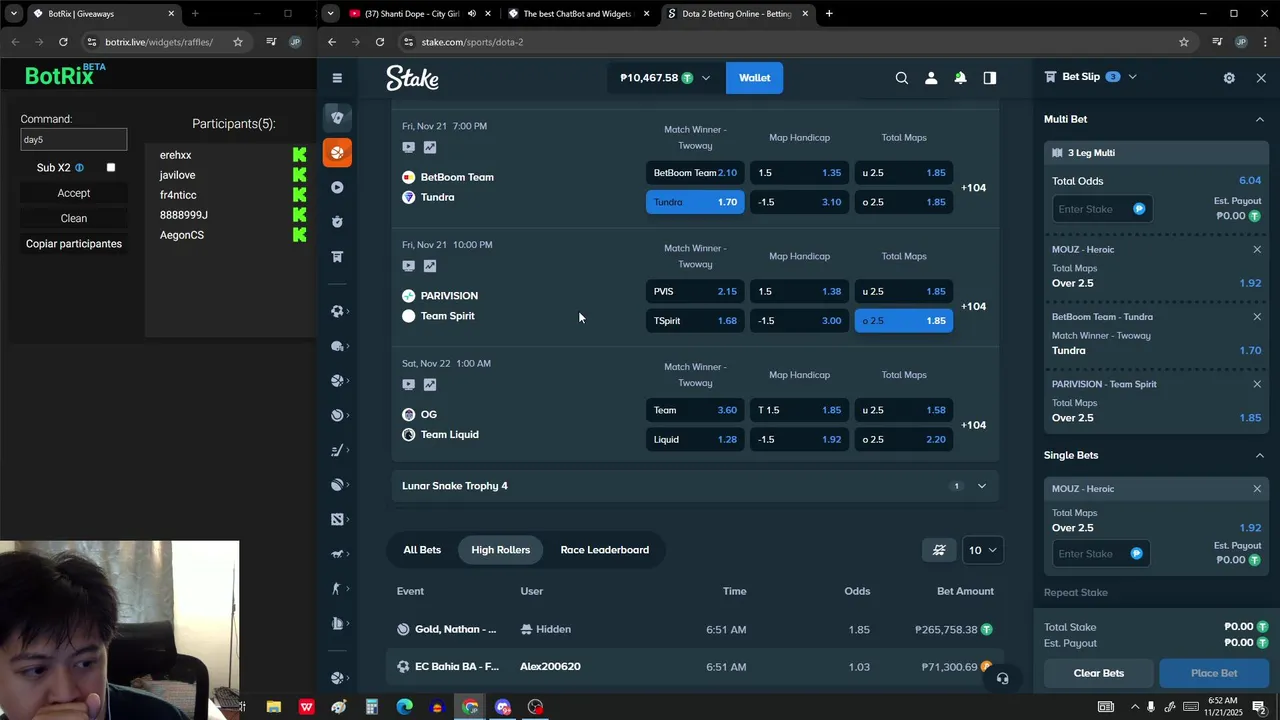Remove BetBoom Team - Tundra leg
Screen dimensions: 1280x720
coord(1257,317)
